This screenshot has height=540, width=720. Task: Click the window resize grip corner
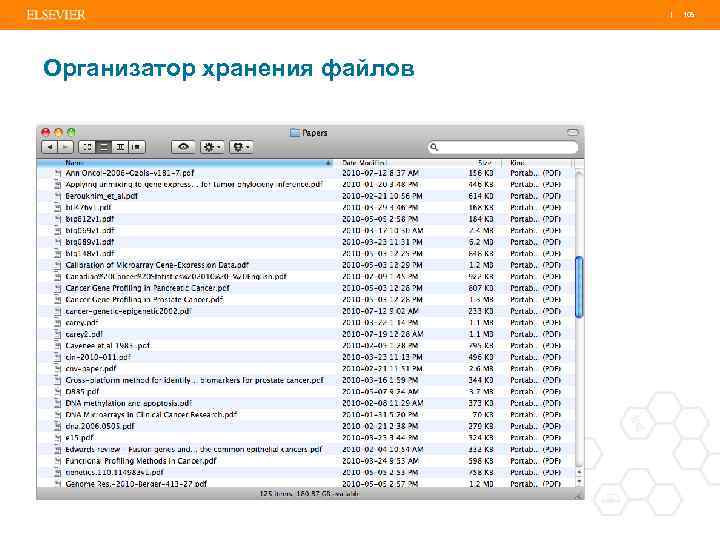pos(579,495)
